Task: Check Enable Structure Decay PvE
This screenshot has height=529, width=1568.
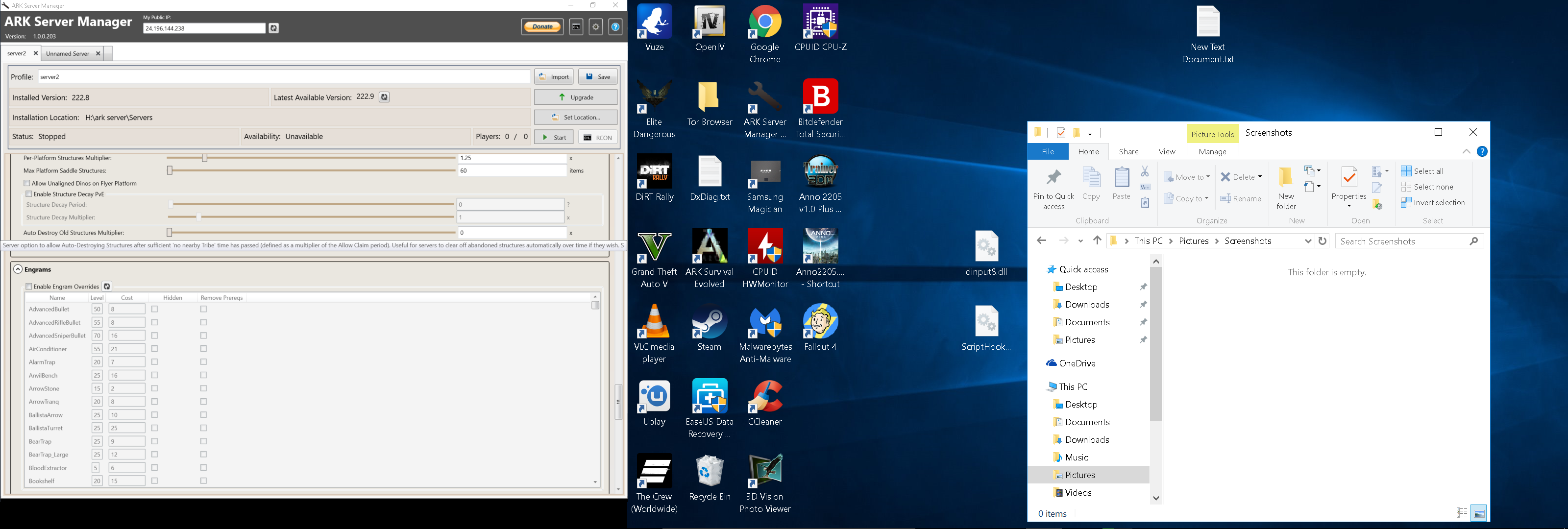Action: tap(28, 194)
